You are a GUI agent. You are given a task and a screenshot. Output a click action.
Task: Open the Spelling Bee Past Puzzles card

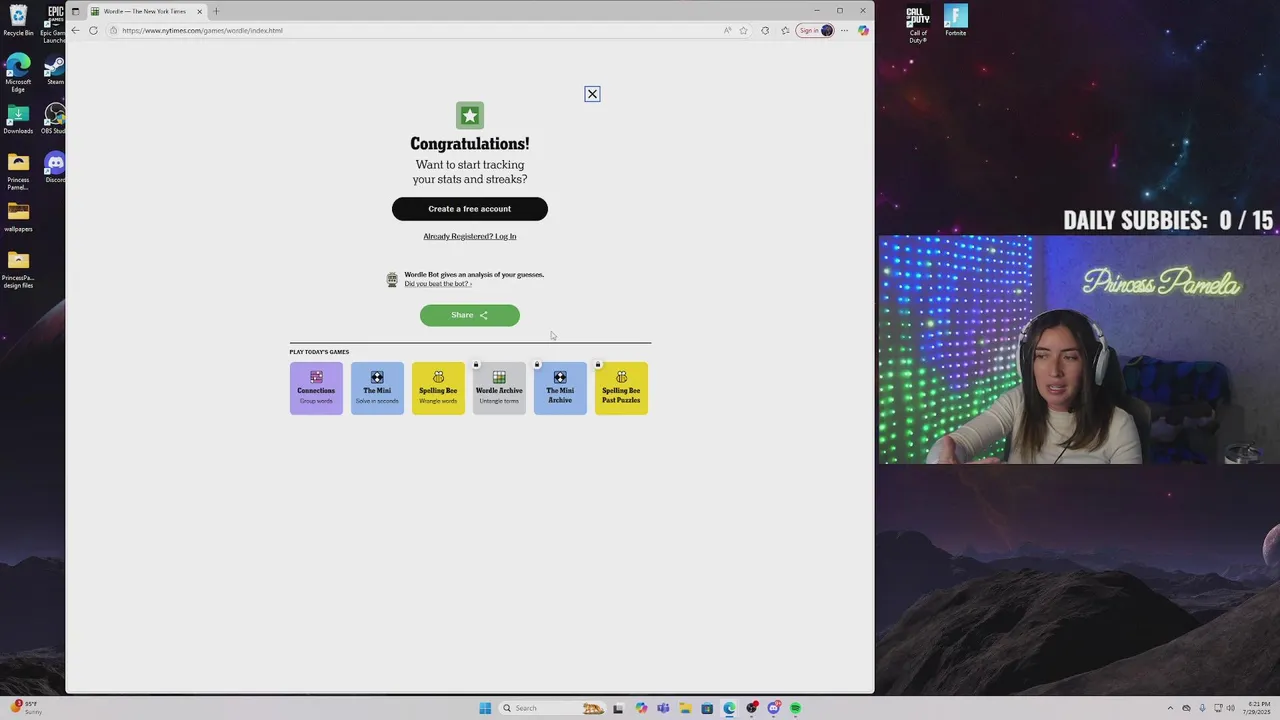(621, 388)
